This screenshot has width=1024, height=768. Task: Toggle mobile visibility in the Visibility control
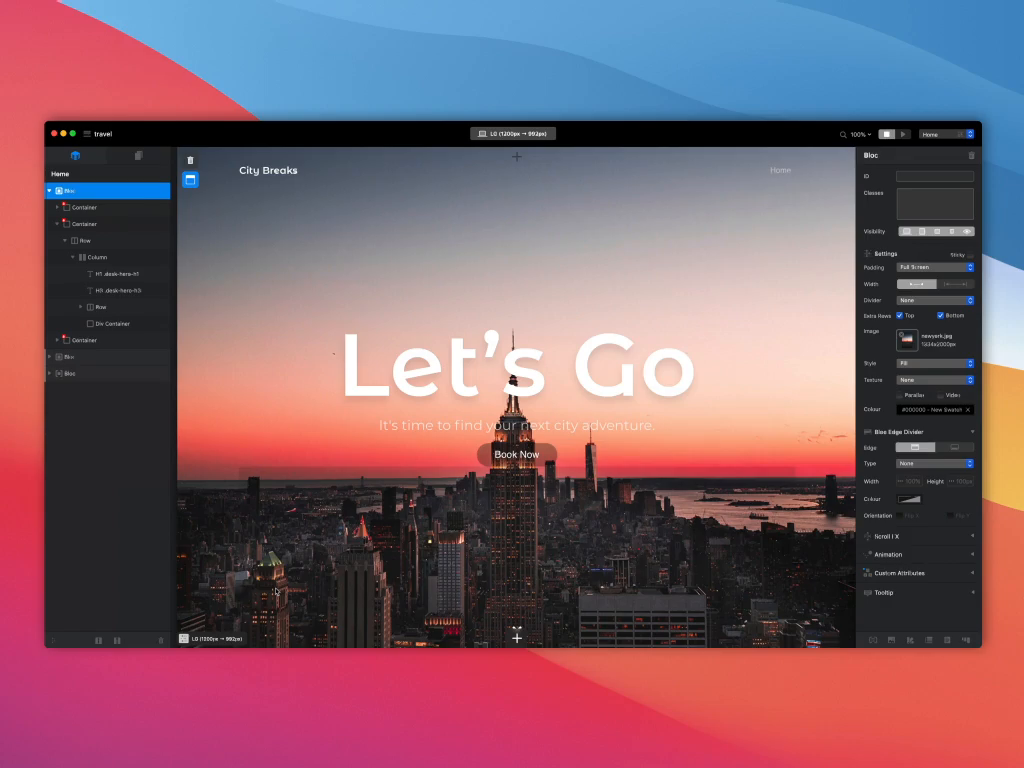point(952,231)
